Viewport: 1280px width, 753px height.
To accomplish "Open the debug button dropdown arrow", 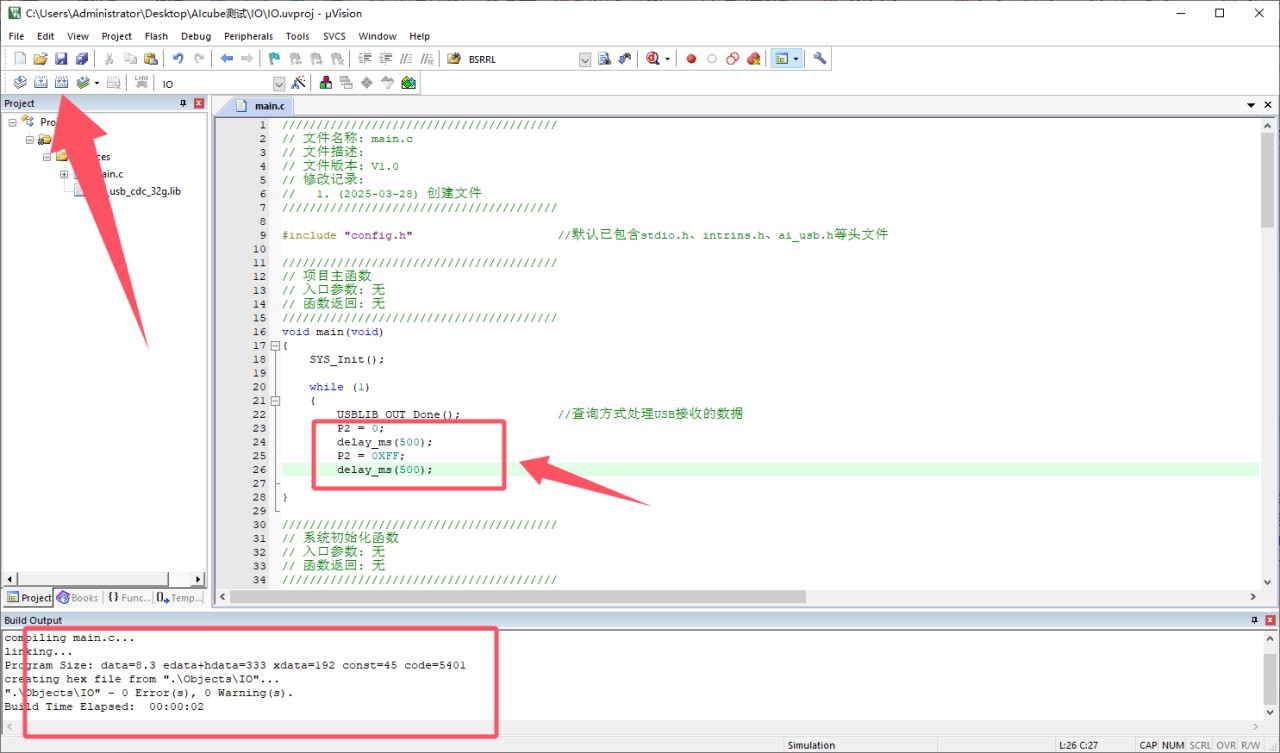I will pos(667,59).
